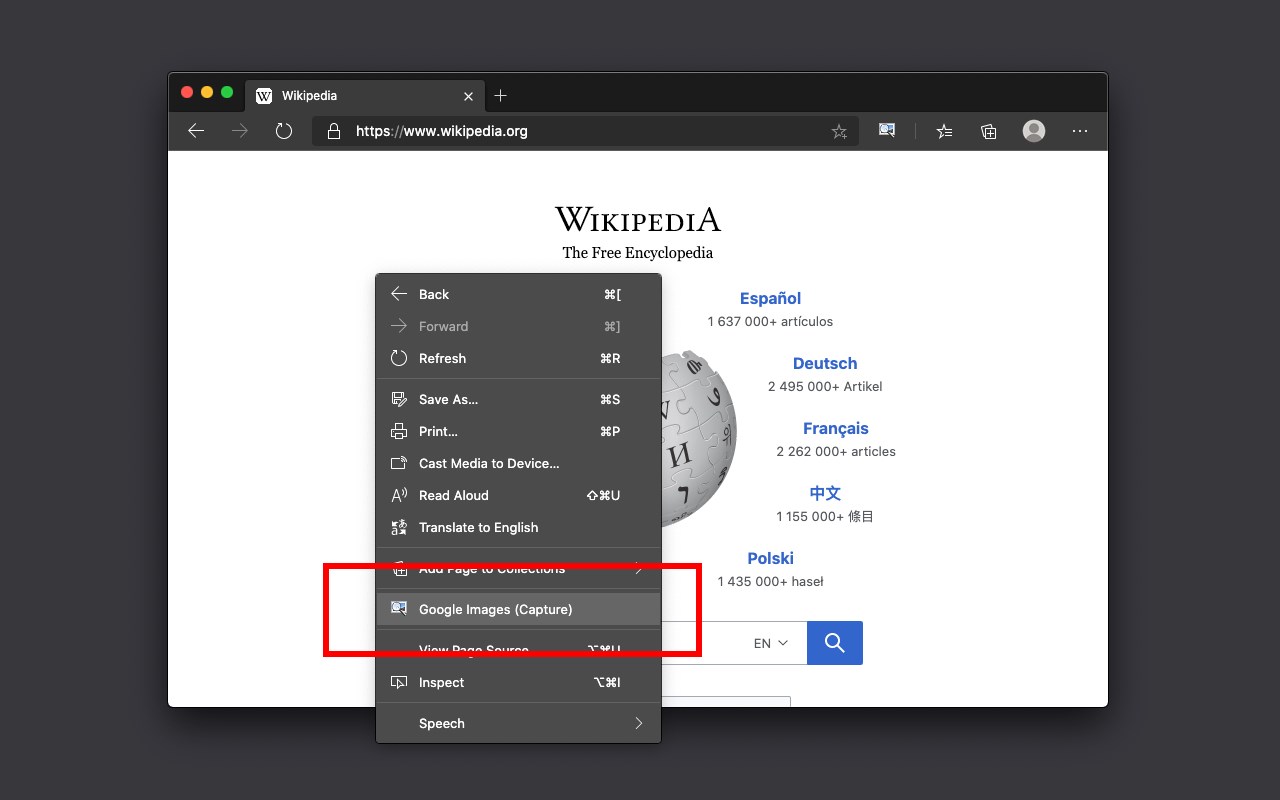The image size is (1280, 800).
Task: Select Print… menu entry
Action: pyautogui.click(x=518, y=431)
